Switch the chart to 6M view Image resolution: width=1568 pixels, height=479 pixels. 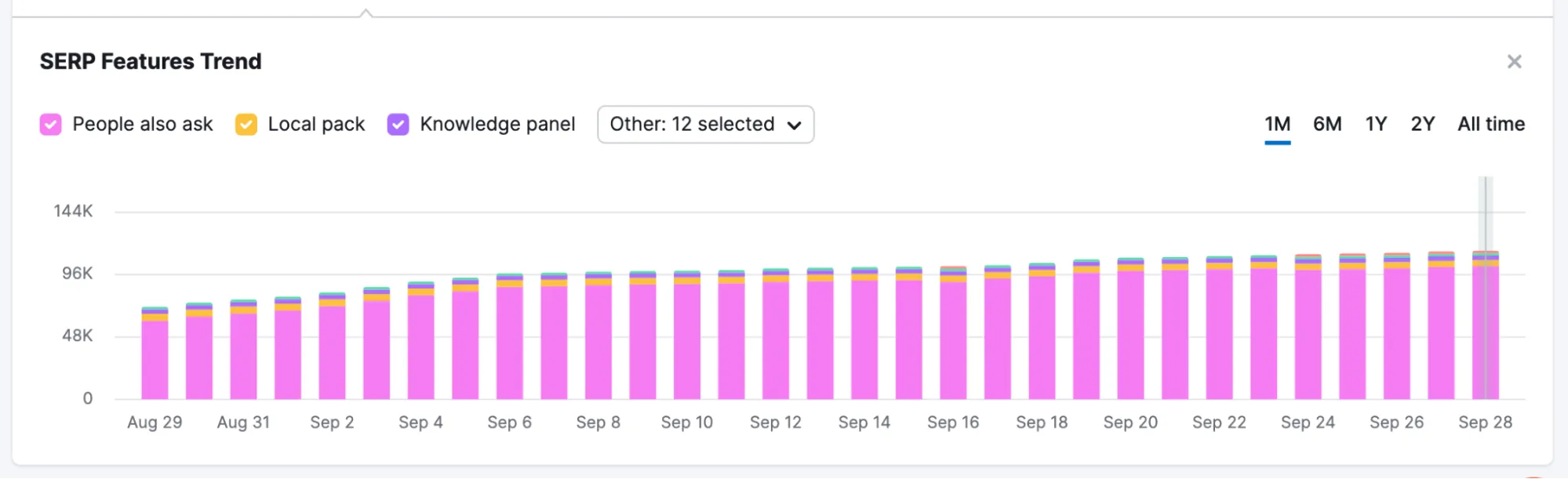pyautogui.click(x=1326, y=124)
